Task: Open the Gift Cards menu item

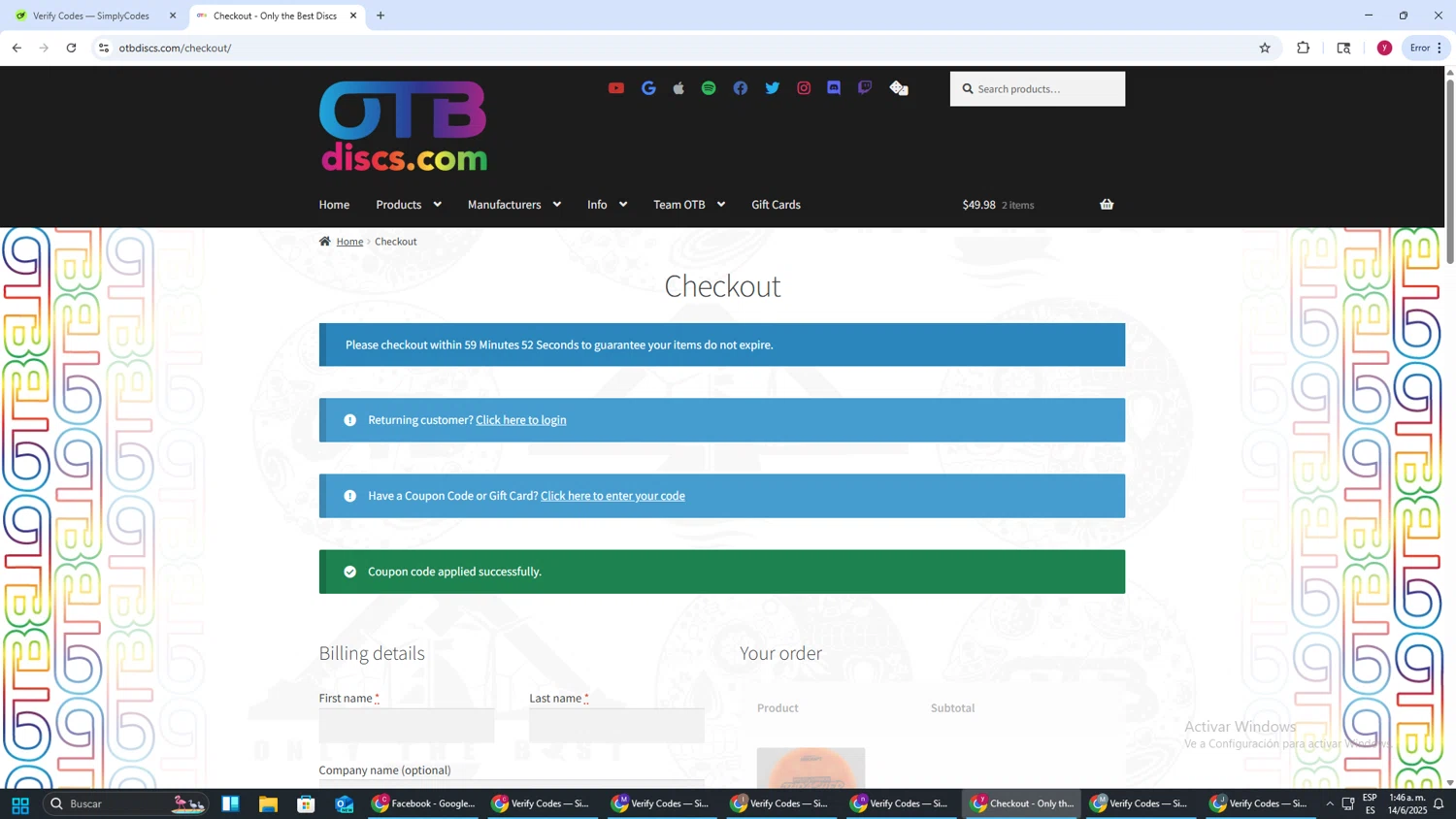Action: pos(776,205)
